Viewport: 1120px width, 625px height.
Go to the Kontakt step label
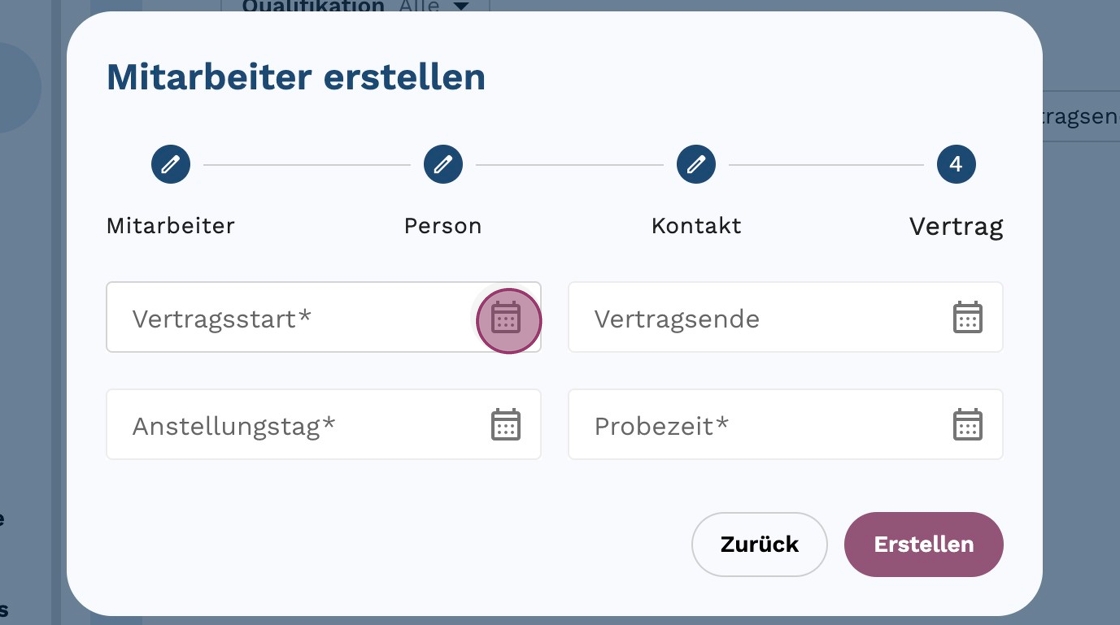pyautogui.click(x=696, y=226)
